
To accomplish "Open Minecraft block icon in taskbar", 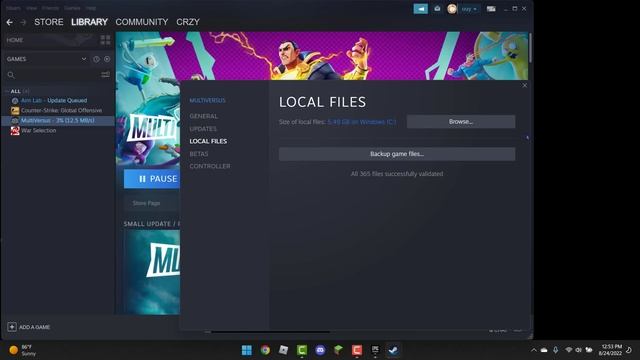I will coord(338,350).
